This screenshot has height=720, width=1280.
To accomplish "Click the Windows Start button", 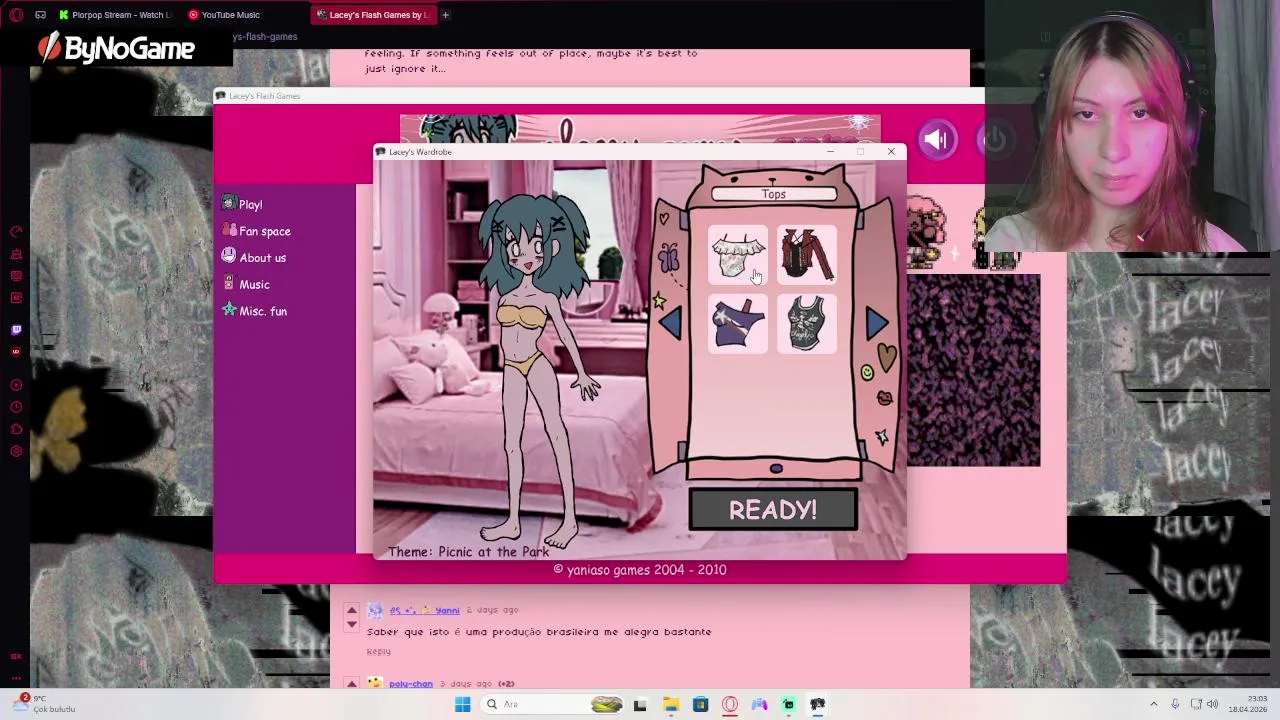I will pos(462,704).
